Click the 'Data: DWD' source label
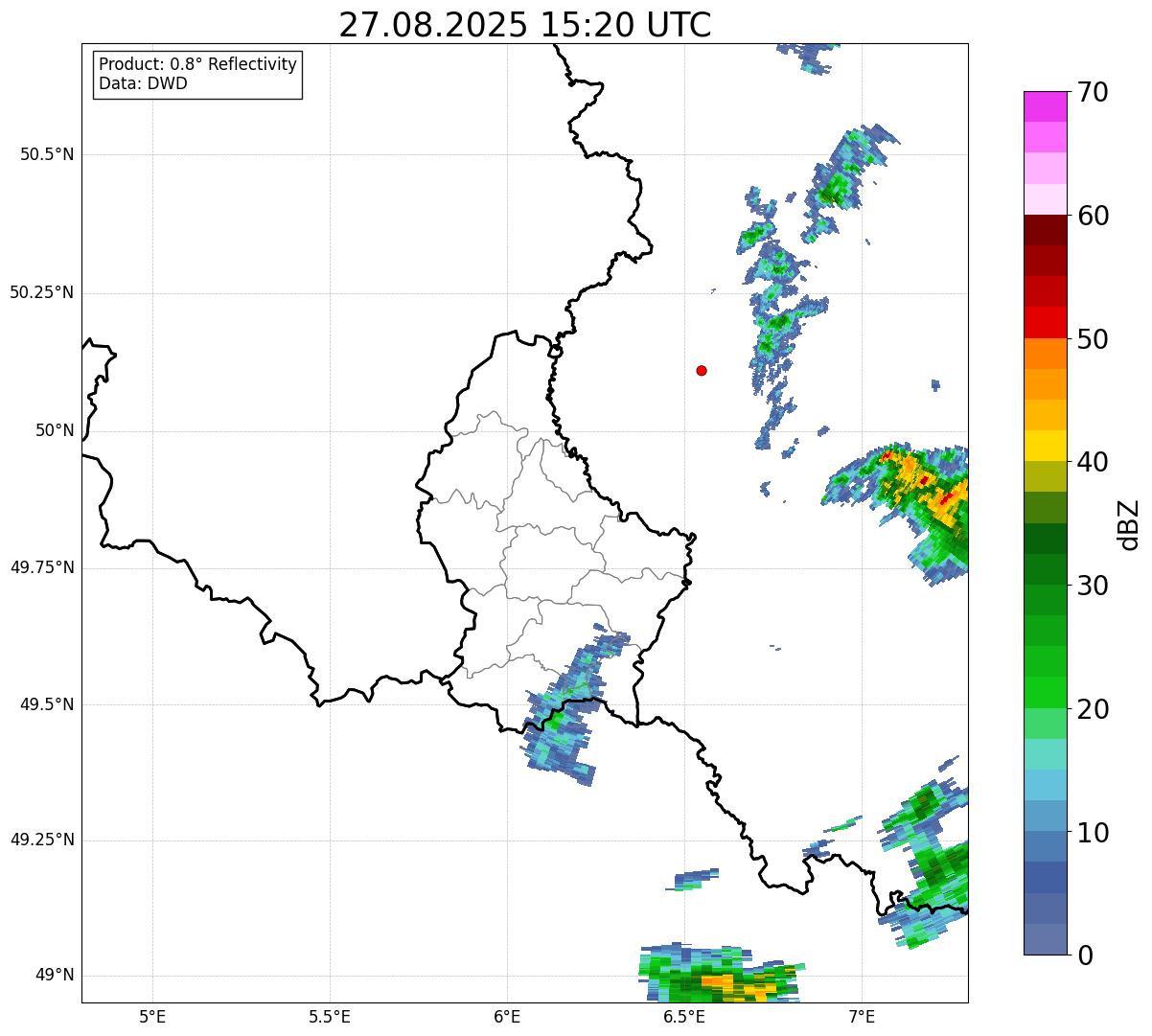 pos(143,83)
